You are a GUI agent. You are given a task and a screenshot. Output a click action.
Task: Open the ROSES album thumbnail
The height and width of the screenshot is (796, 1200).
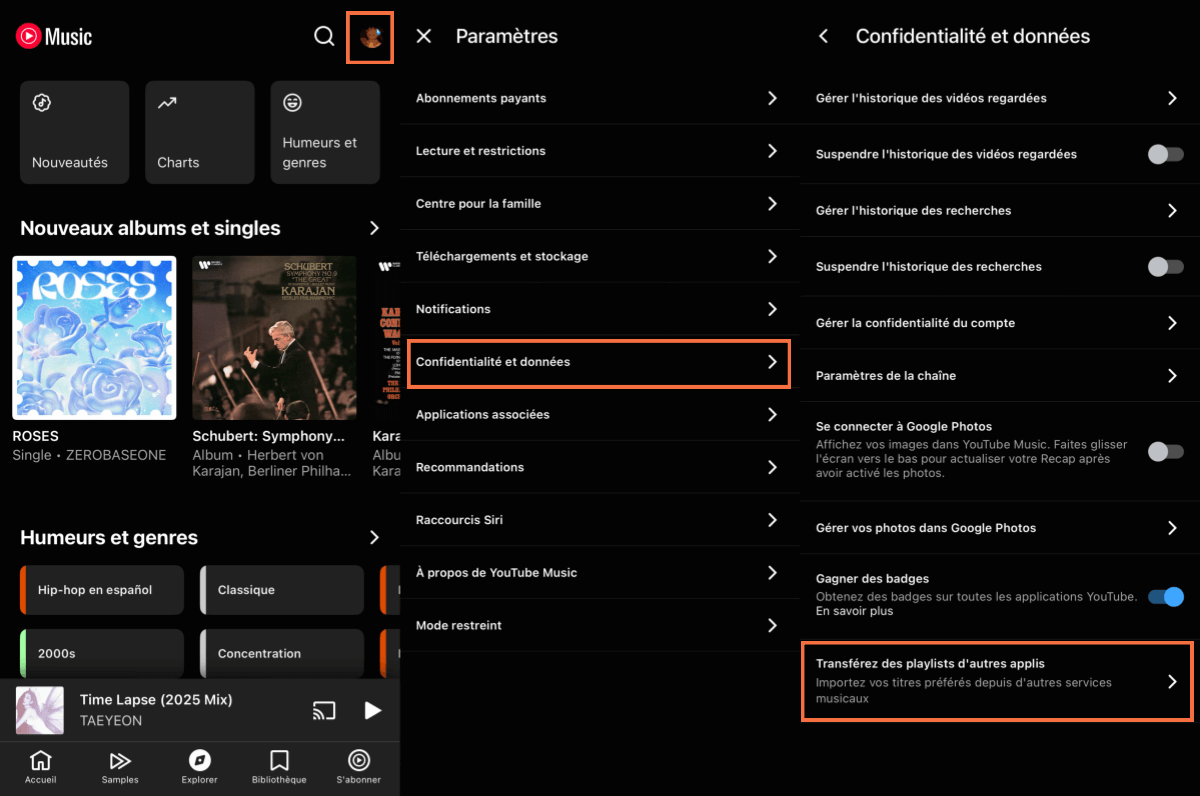click(x=94, y=337)
